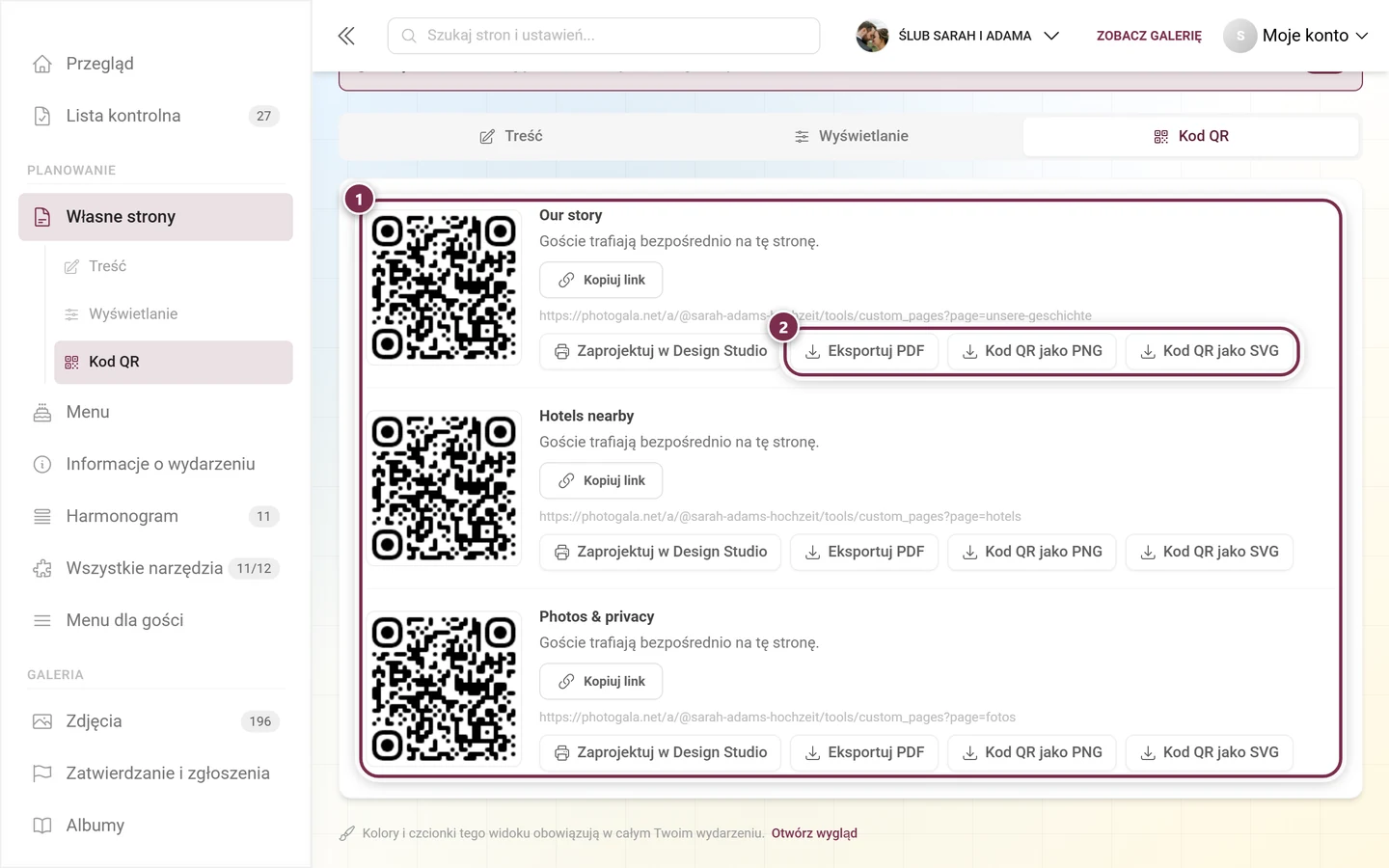Download Our story QR code as SVG
Viewport: 1389px width, 868px height.
tap(1210, 351)
